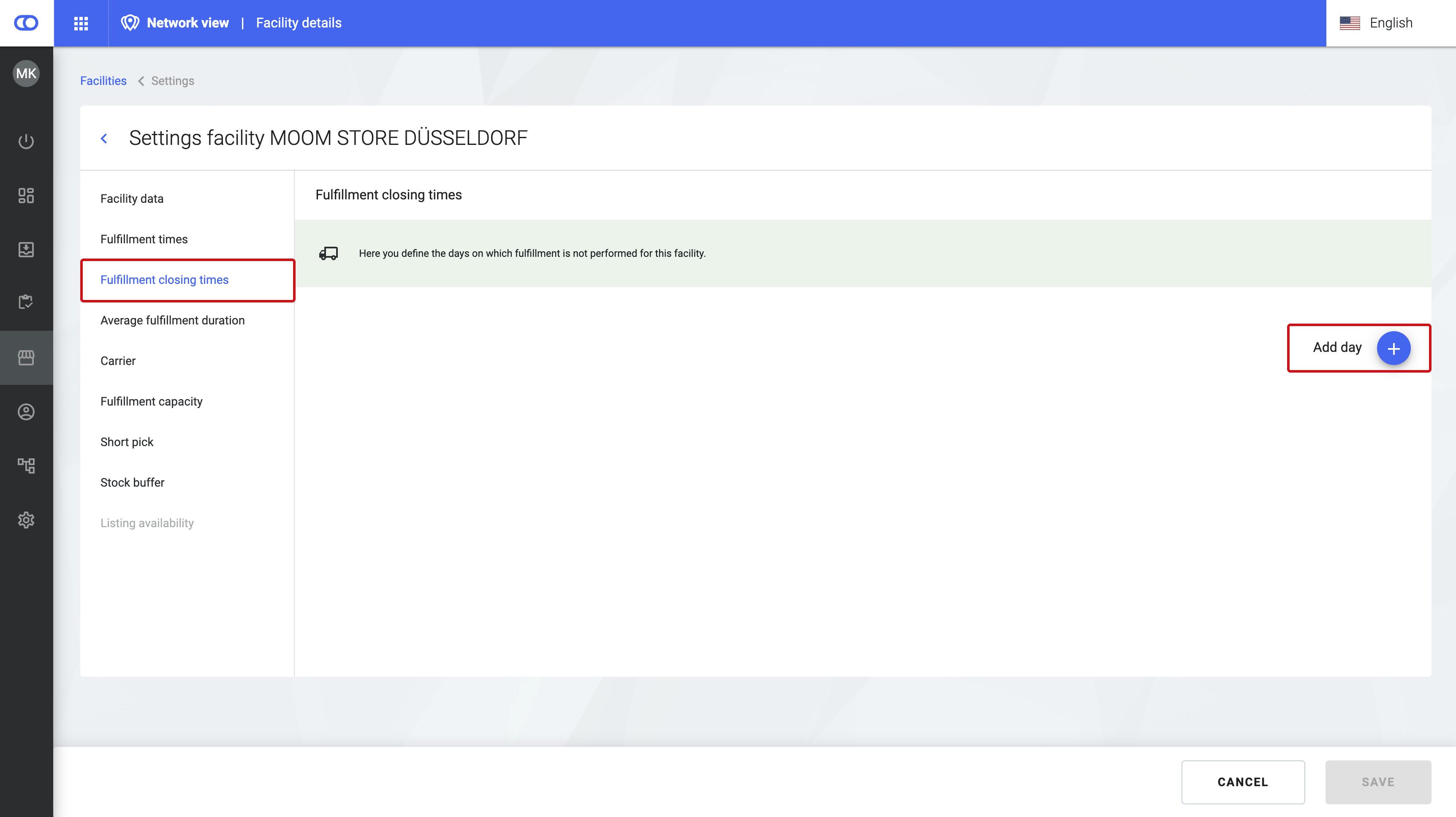Click the inbox download icon in sidebar

point(26,249)
